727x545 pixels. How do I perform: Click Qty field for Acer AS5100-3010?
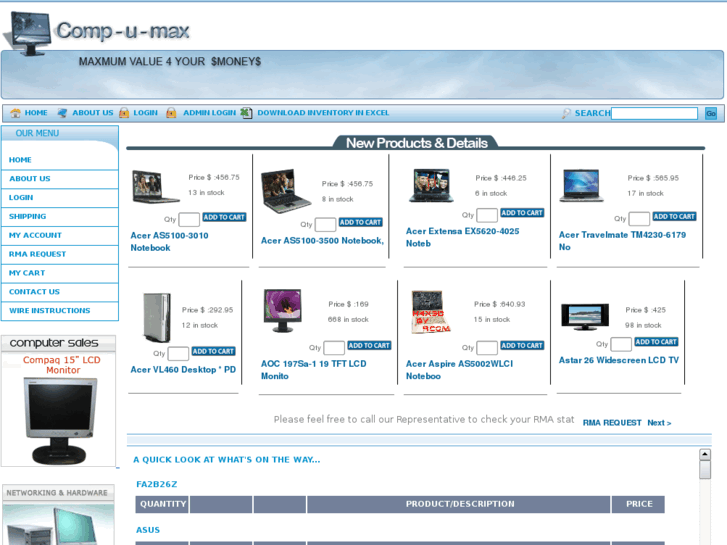click(x=189, y=219)
